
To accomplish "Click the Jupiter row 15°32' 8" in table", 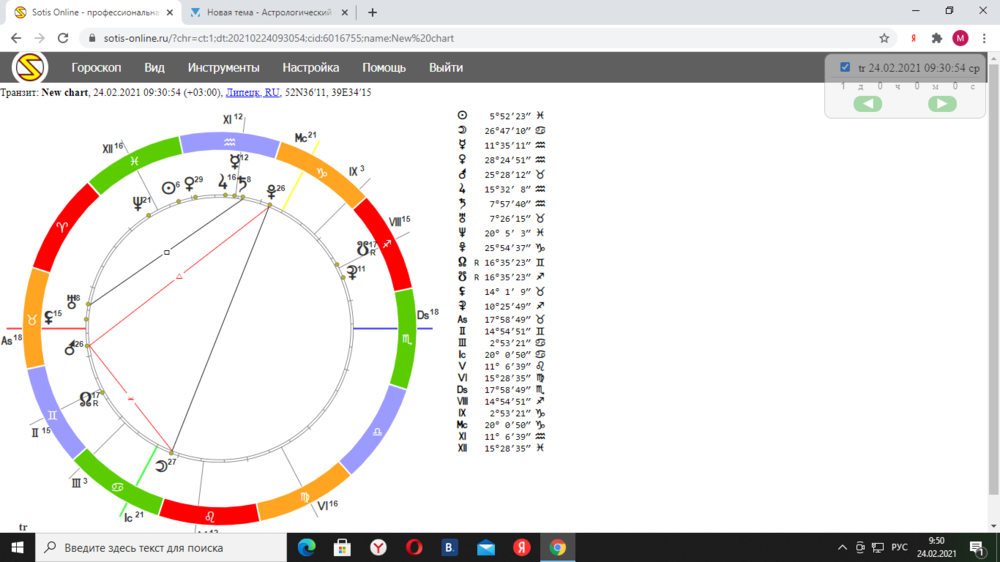I will [501, 189].
